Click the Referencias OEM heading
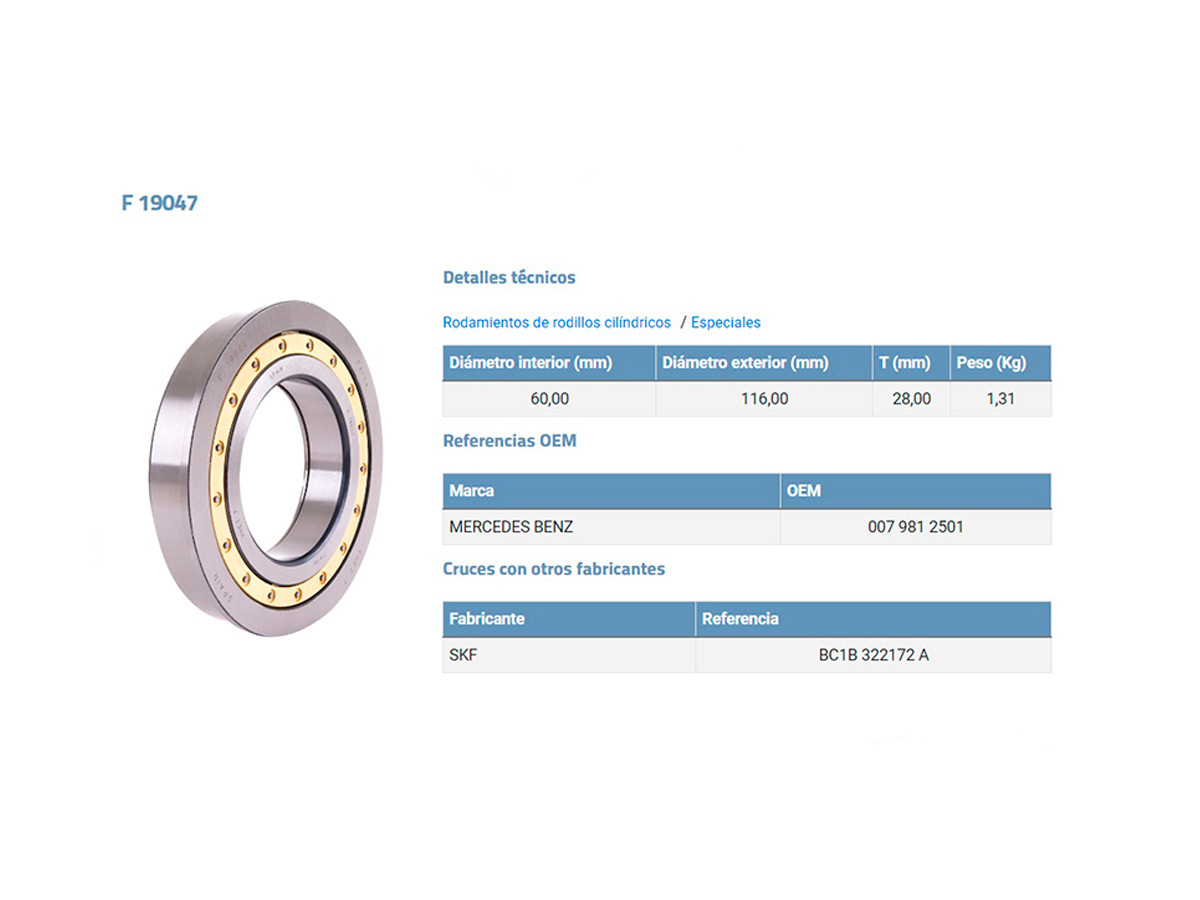Image resolution: width=1200 pixels, height=900 pixels. [509, 441]
